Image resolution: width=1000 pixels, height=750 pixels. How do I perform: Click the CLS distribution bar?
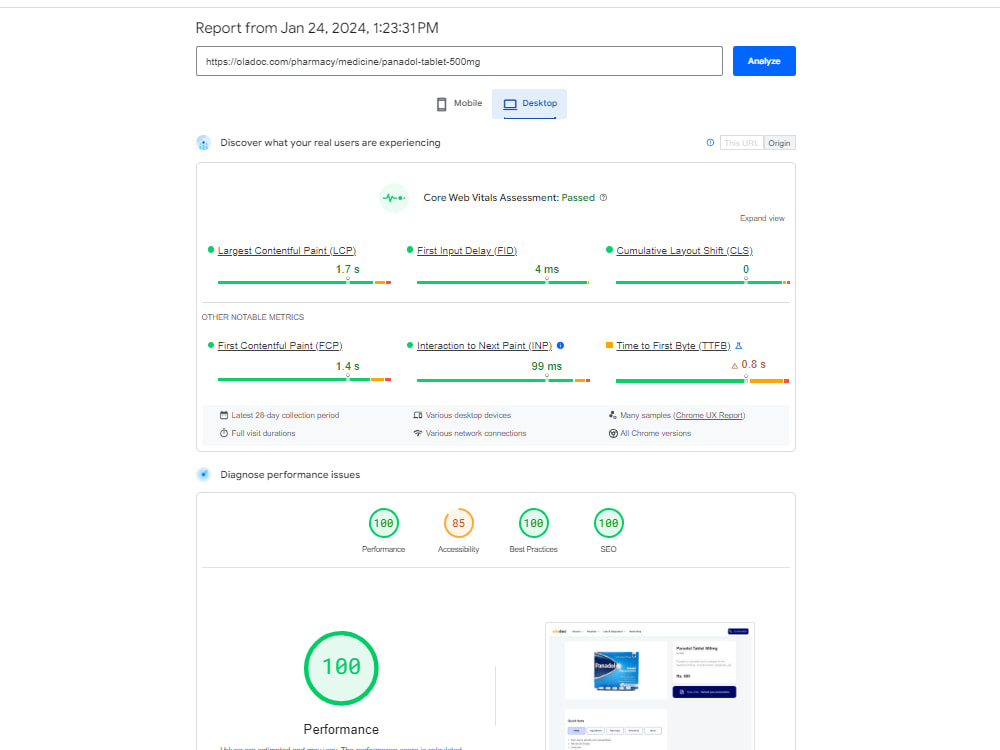703,282
